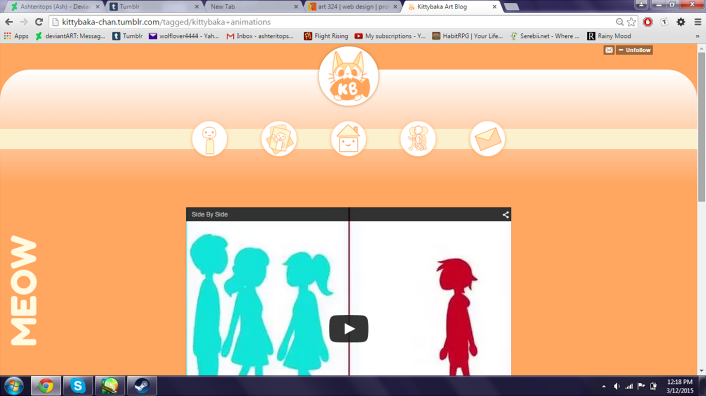Expand the bookmarks overflow chevron
The image size is (706, 396).
coord(697,36)
